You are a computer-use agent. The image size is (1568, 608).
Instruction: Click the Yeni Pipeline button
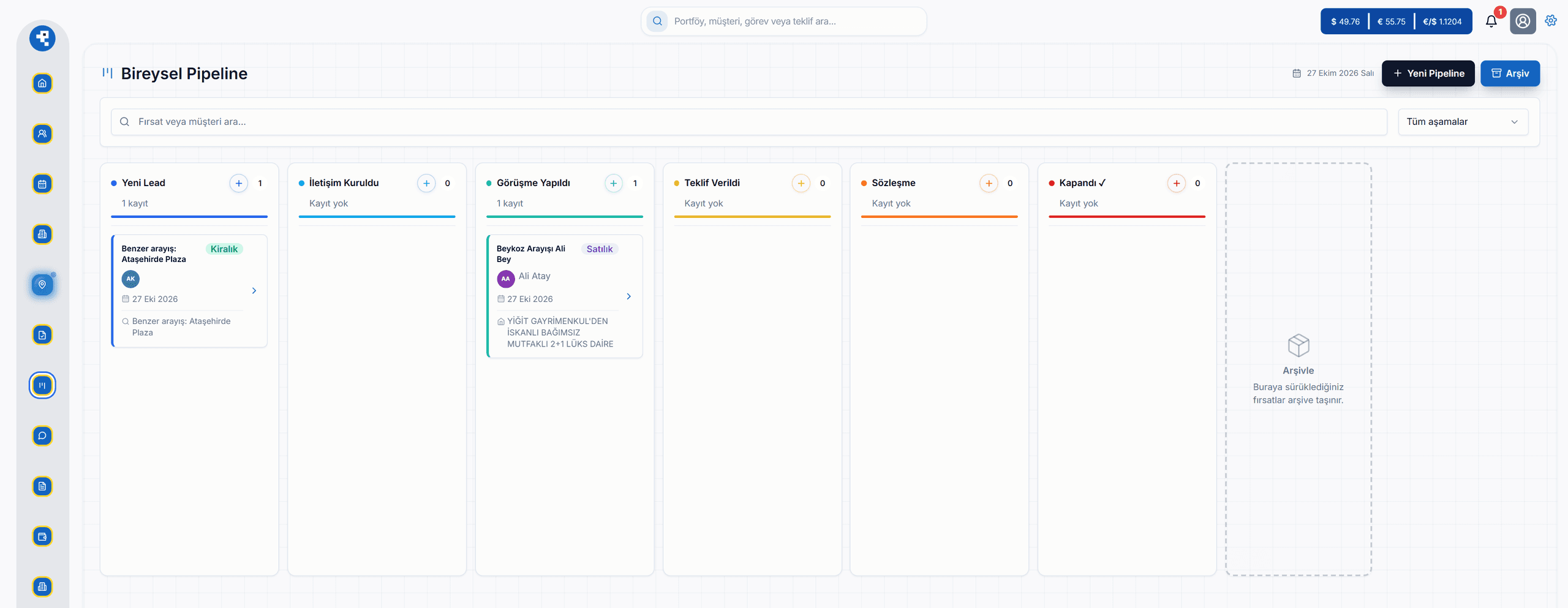pos(1428,73)
